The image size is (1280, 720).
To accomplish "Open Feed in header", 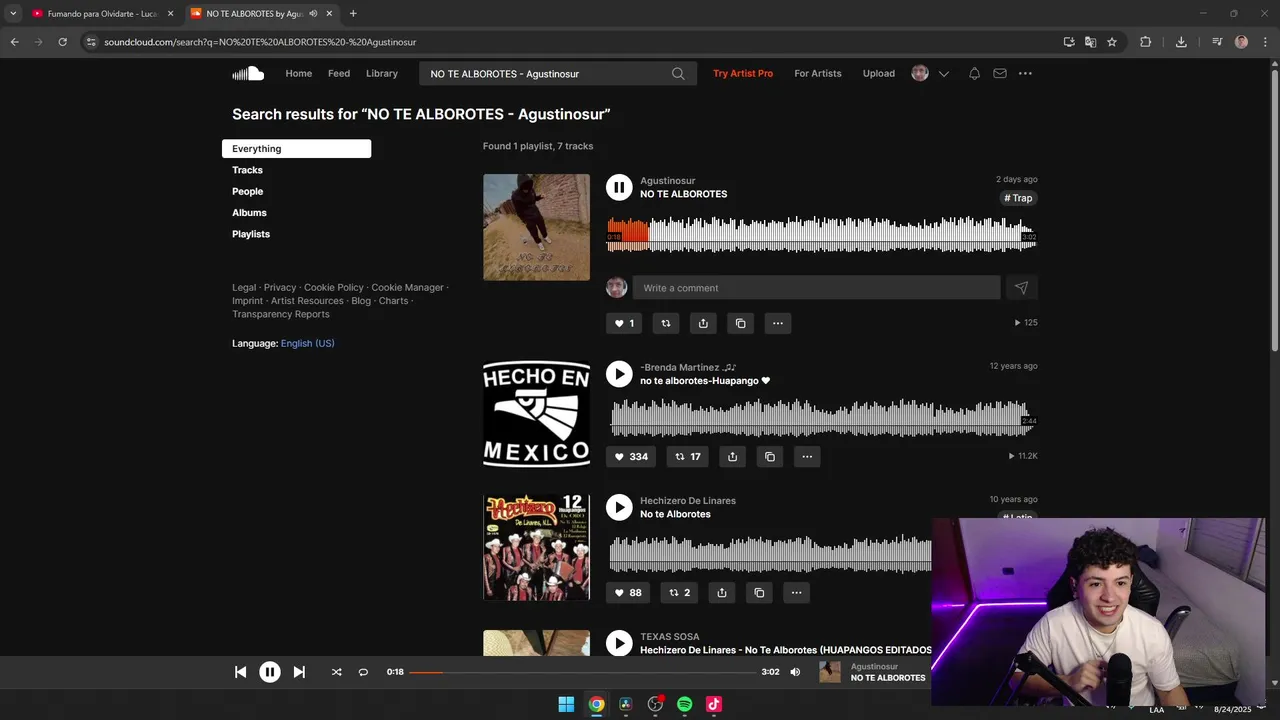I will (339, 73).
